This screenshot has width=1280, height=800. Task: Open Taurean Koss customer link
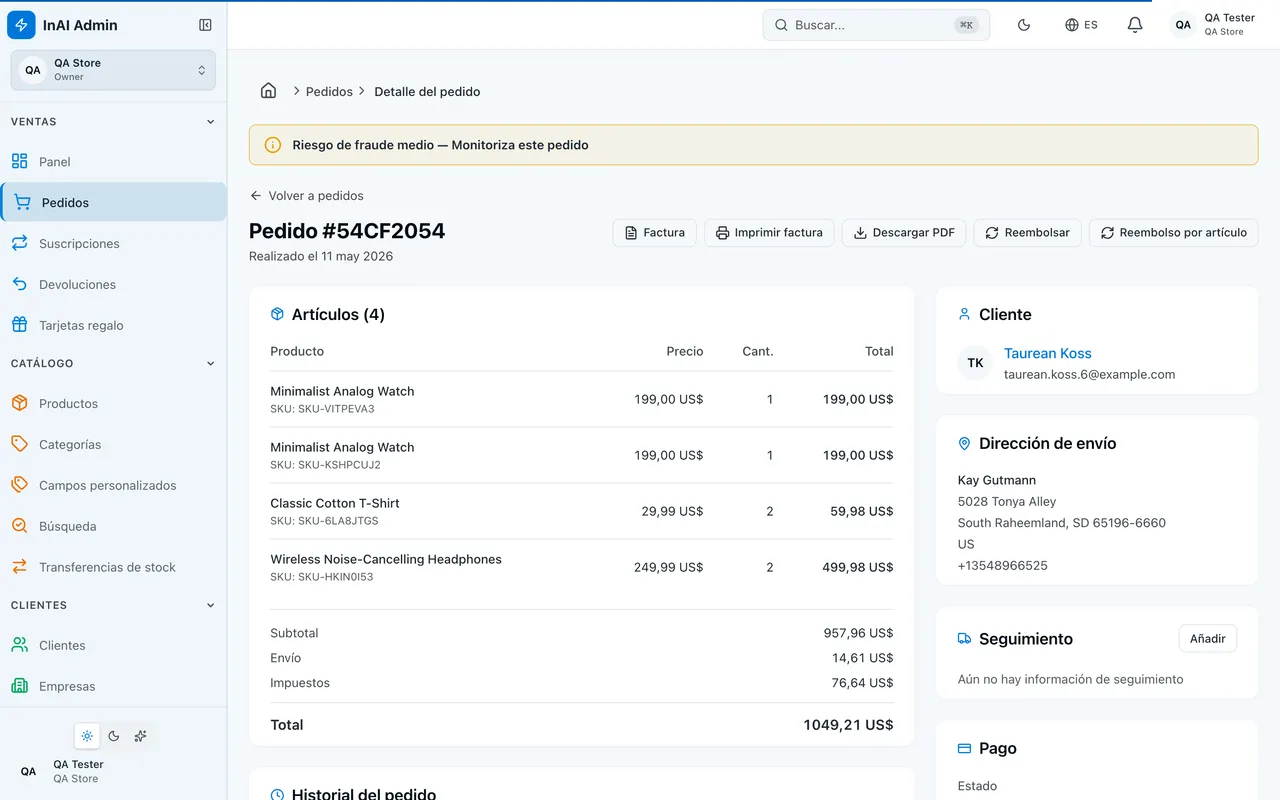point(1048,353)
